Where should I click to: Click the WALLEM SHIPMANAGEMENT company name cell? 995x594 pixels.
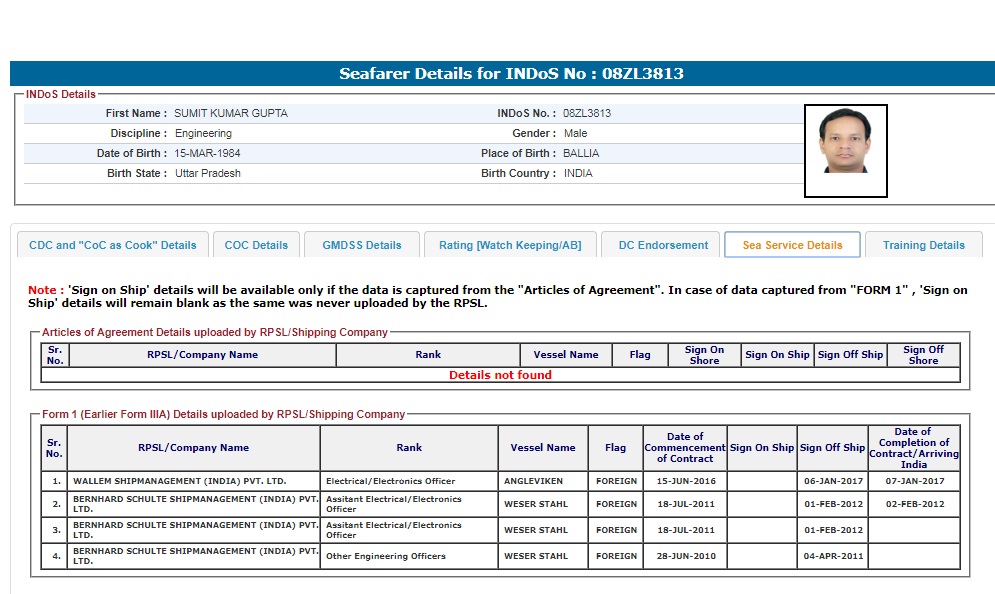pos(193,481)
